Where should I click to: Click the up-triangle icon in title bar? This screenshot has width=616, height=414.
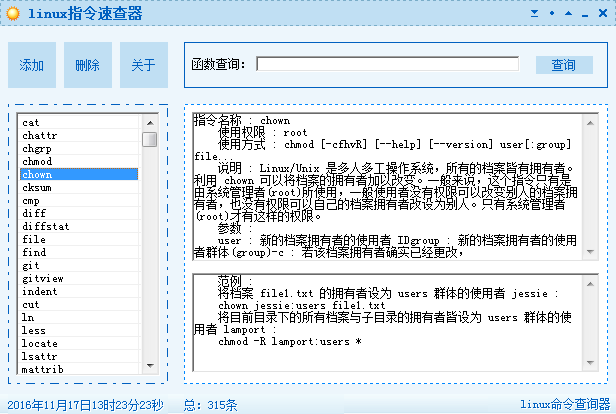[568, 13]
